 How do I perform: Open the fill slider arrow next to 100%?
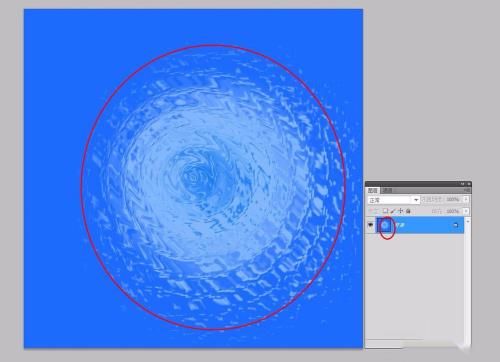(x=466, y=211)
